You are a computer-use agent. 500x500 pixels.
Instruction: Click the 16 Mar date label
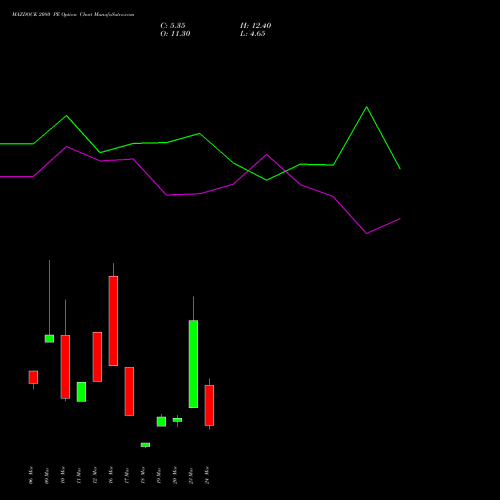[x=111, y=475]
